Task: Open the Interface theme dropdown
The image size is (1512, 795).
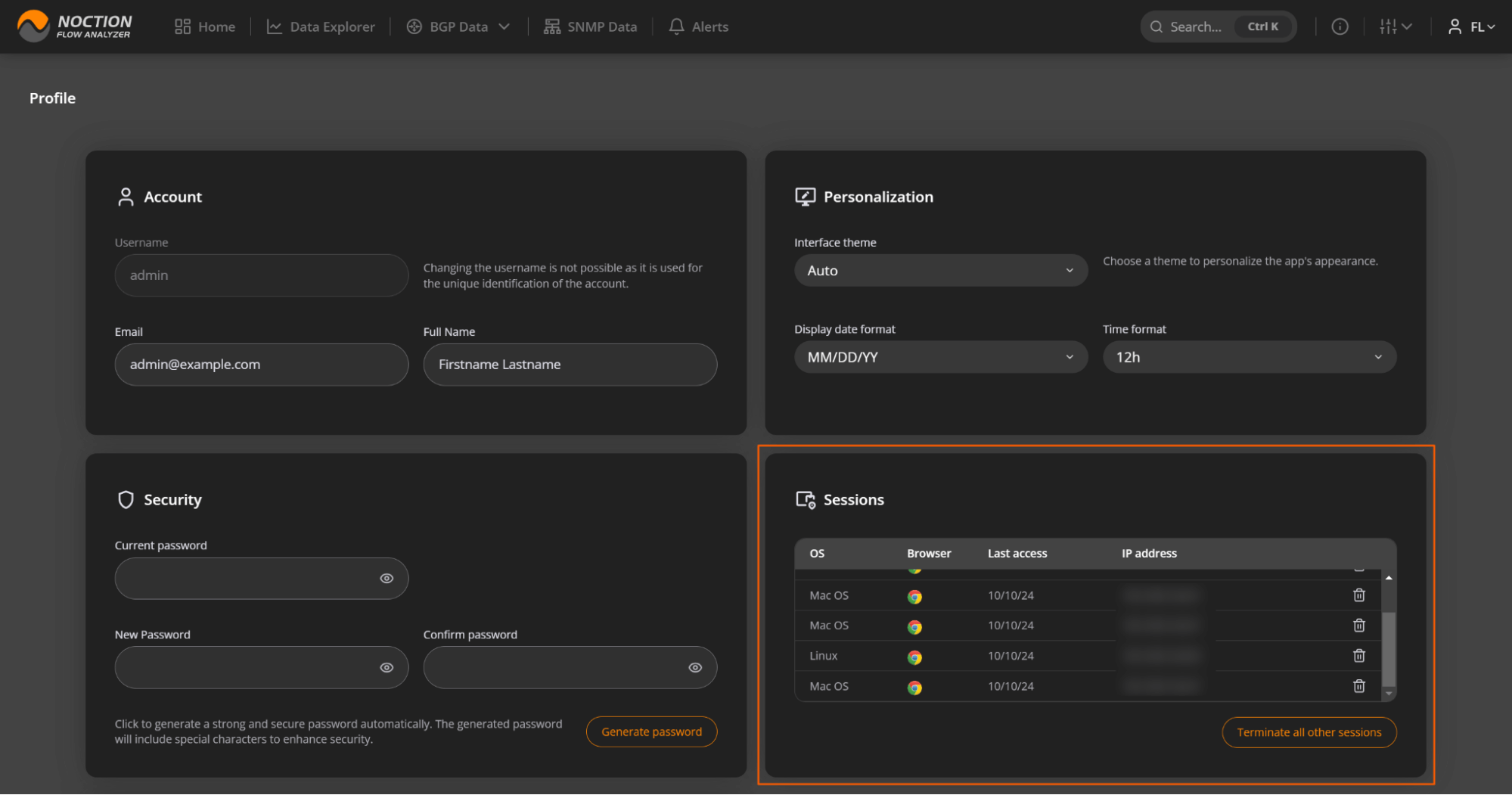Action: point(940,270)
